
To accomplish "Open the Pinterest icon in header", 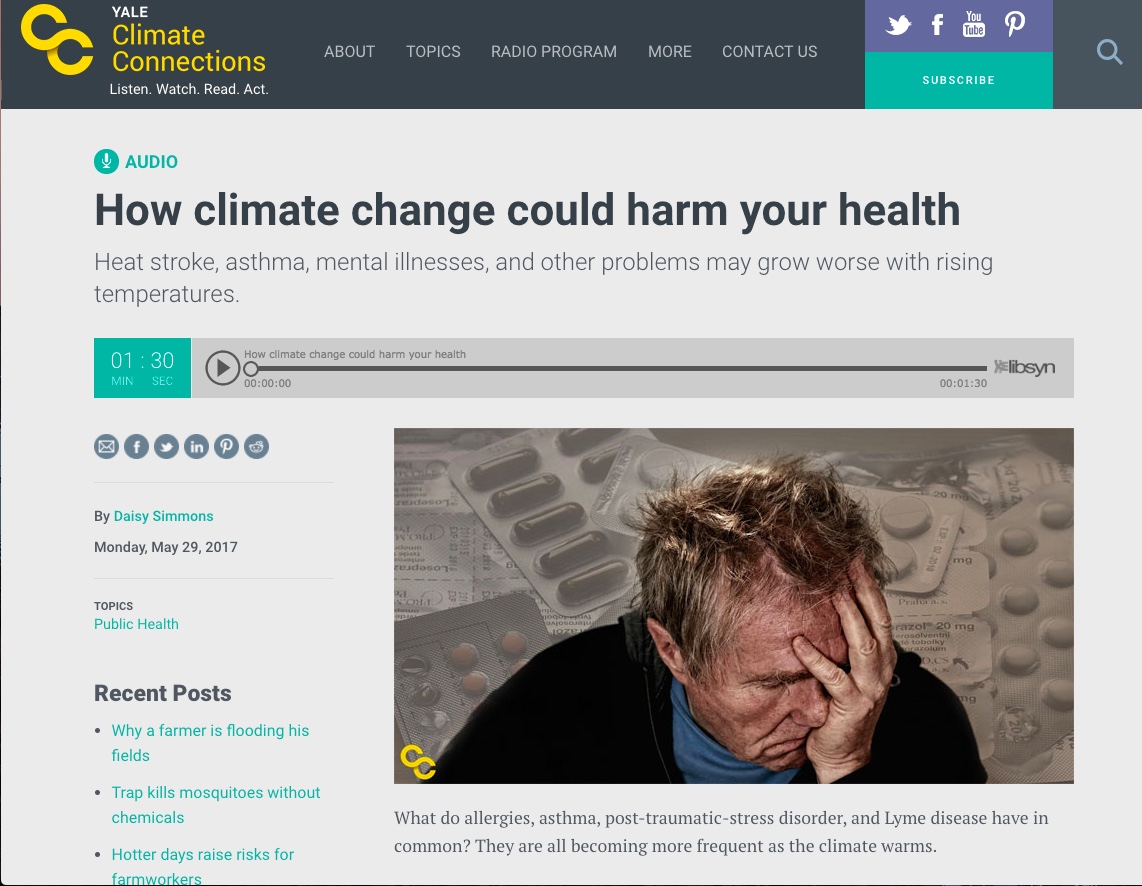I will [1015, 24].
